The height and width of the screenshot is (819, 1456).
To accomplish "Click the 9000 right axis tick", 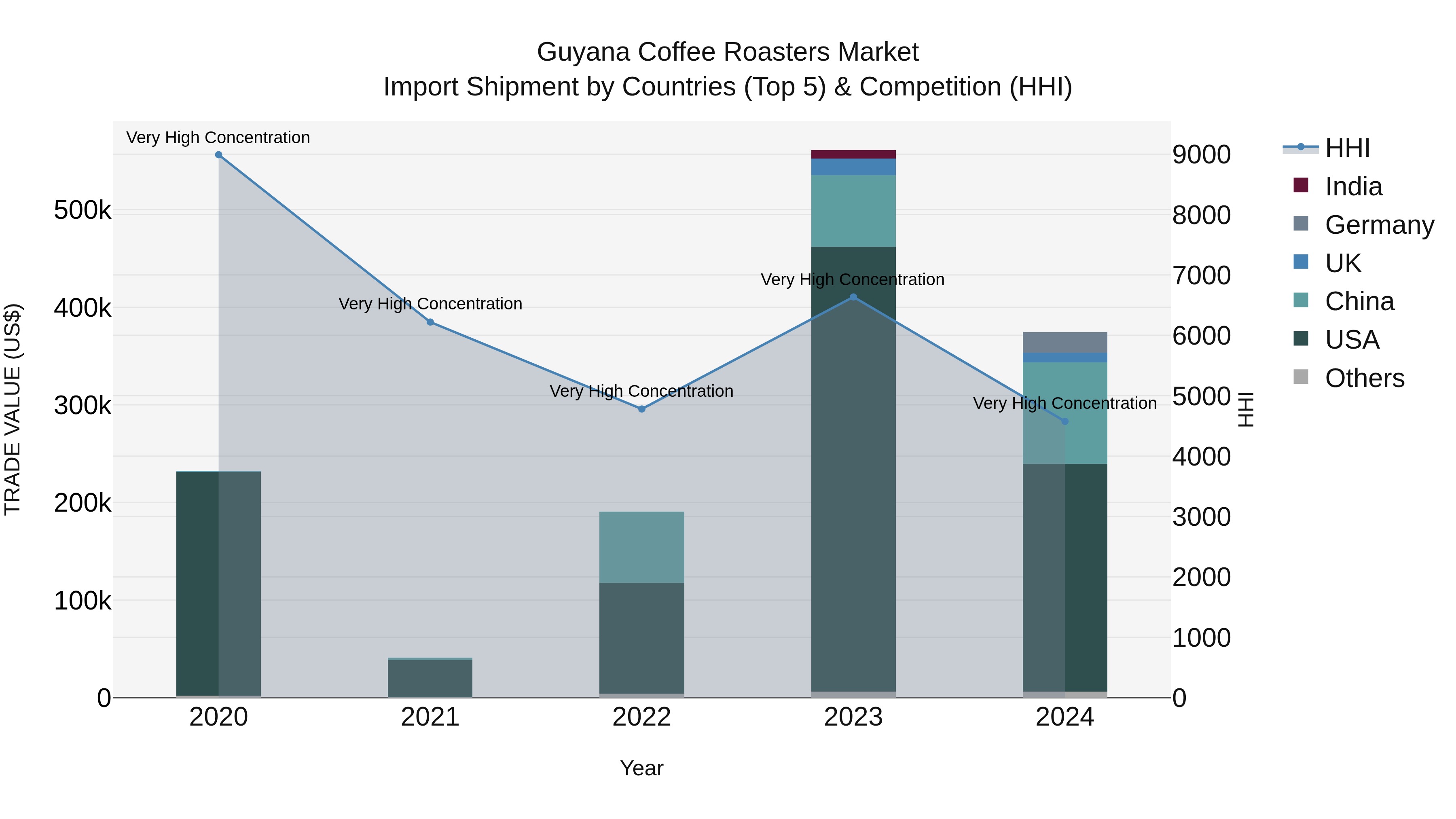I will pos(1202,155).
